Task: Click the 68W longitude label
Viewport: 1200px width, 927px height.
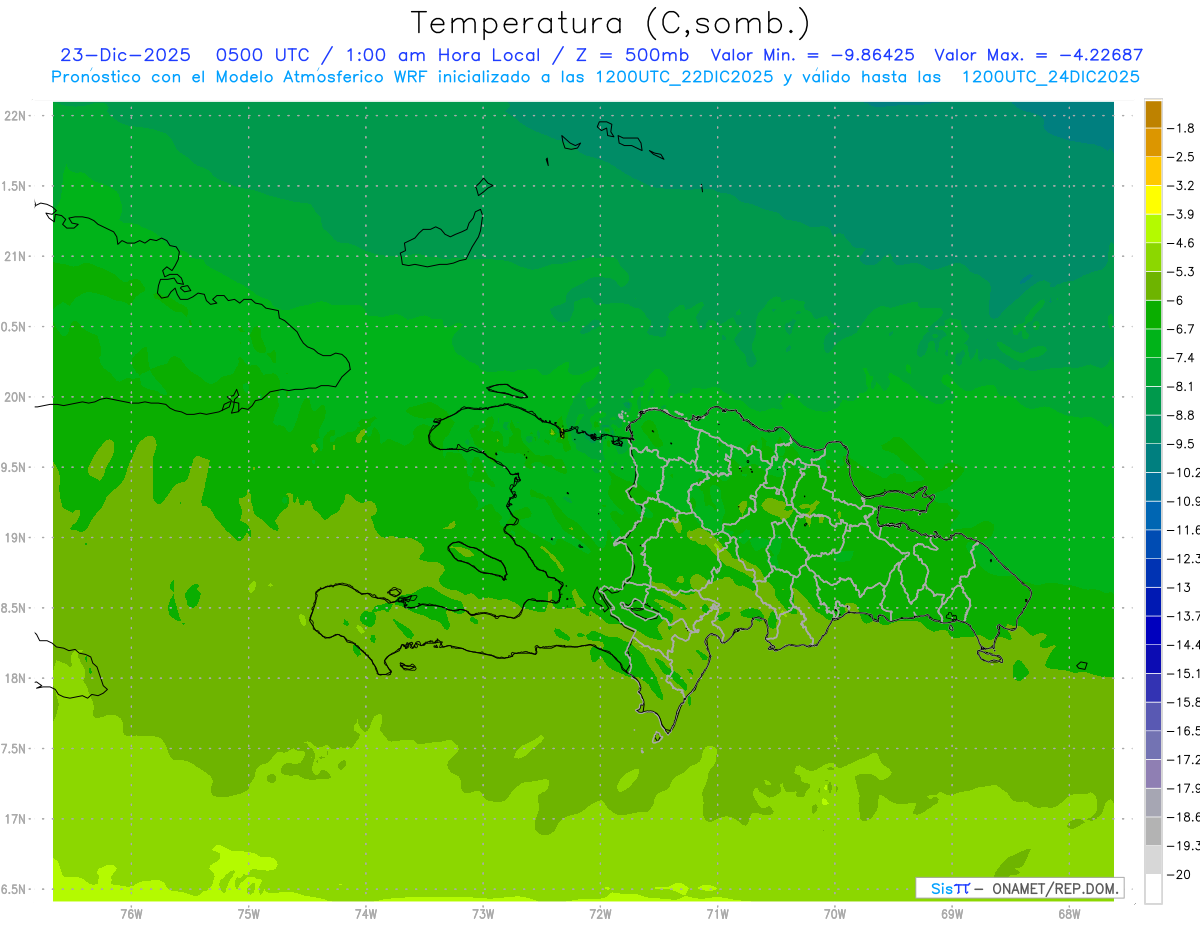Action: (1069, 913)
